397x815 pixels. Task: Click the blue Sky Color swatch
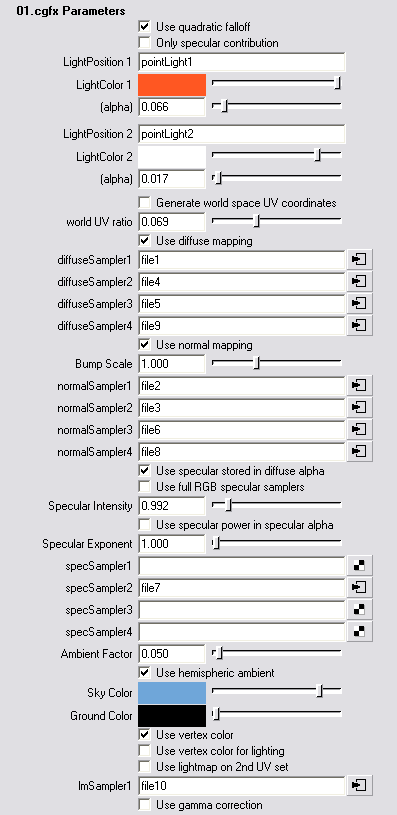tap(172, 693)
